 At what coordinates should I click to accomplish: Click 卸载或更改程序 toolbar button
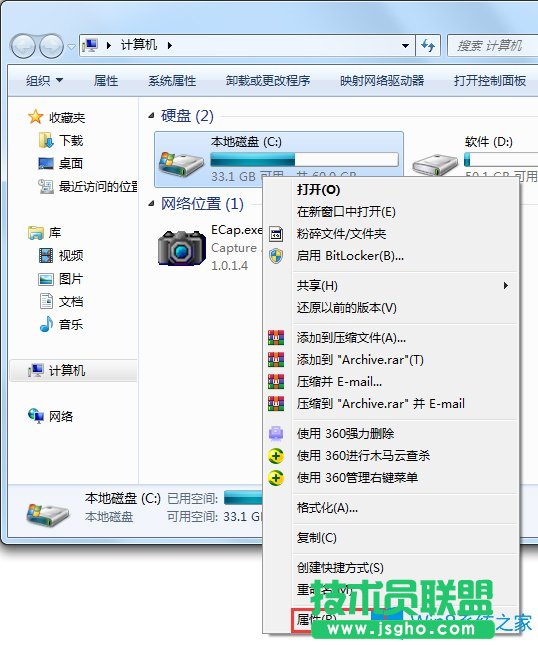(x=268, y=80)
